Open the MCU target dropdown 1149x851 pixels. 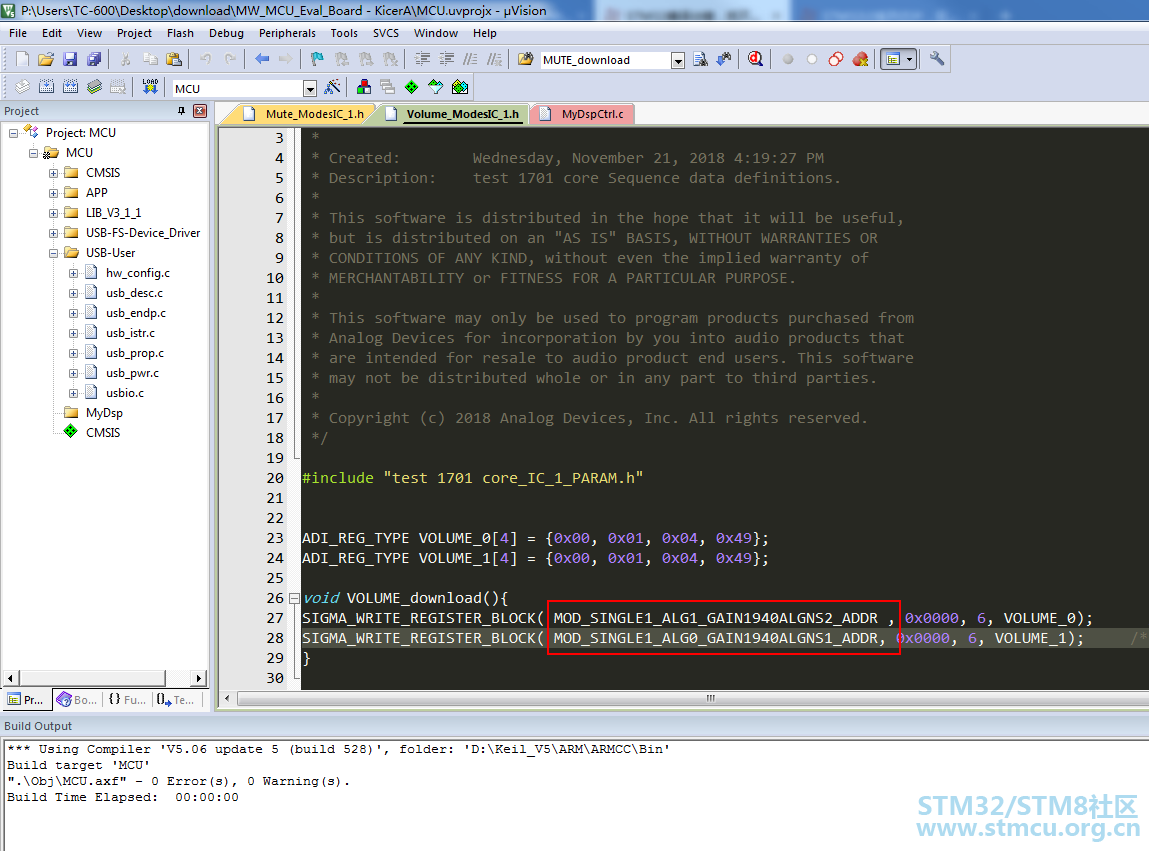click(x=310, y=89)
